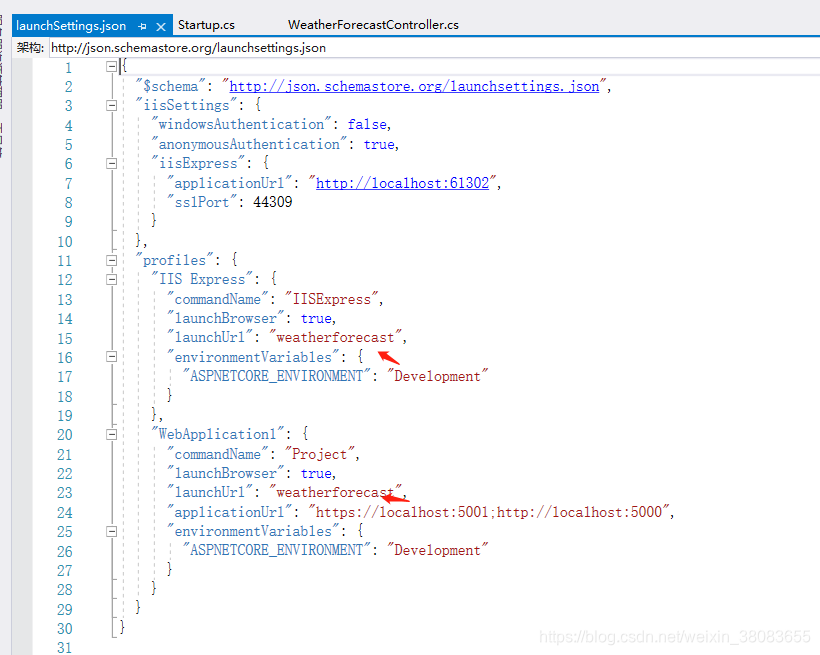Screen dimensions: 820x655
Task: Click the "Project" commandName value
Action: coord(320,454)
